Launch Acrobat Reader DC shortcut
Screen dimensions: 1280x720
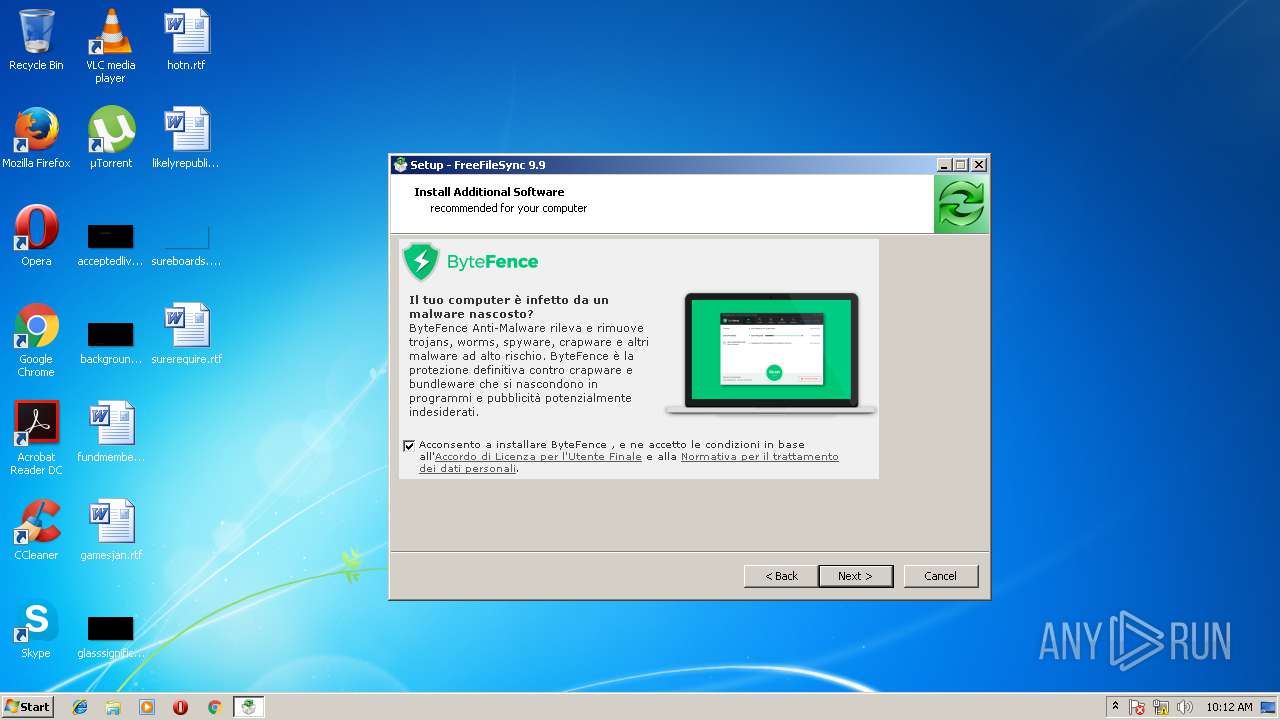point(36,438)
